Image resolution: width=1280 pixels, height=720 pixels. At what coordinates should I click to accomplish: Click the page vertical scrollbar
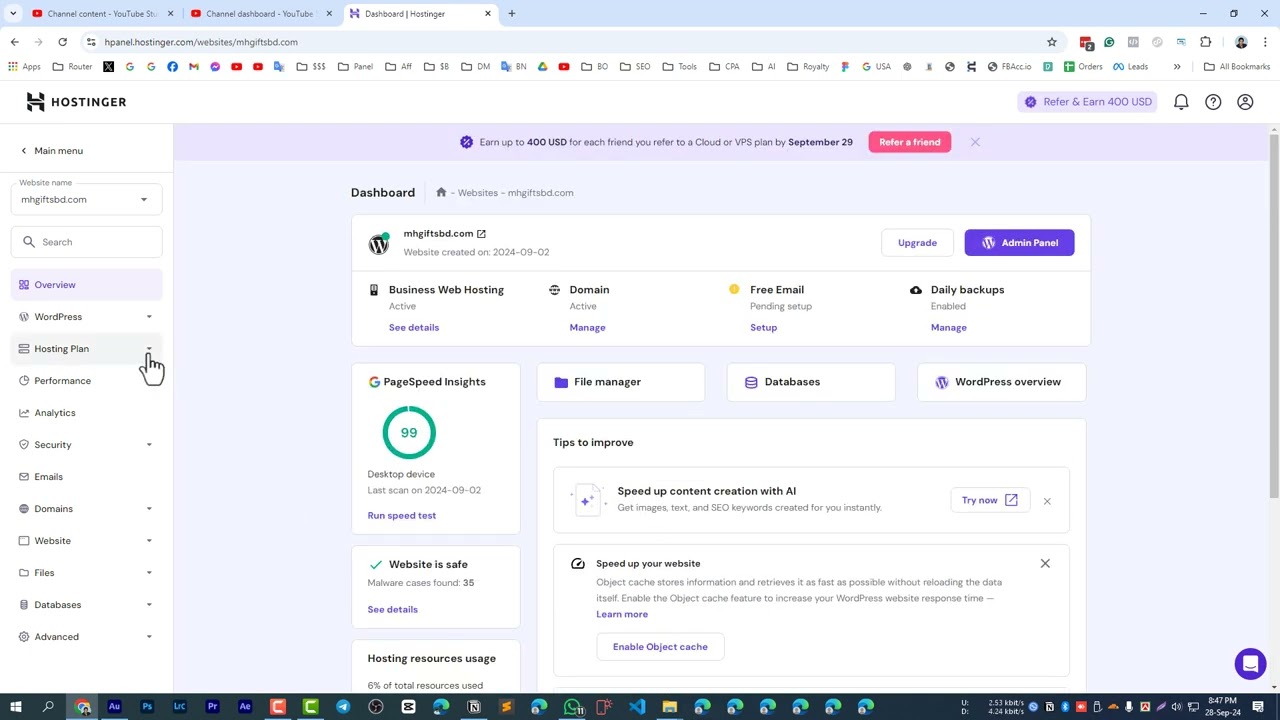(x=1273, y=315)
